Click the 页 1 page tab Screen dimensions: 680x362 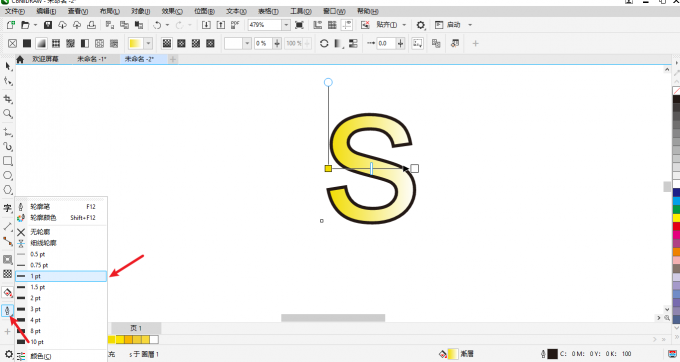click(136, 328)
